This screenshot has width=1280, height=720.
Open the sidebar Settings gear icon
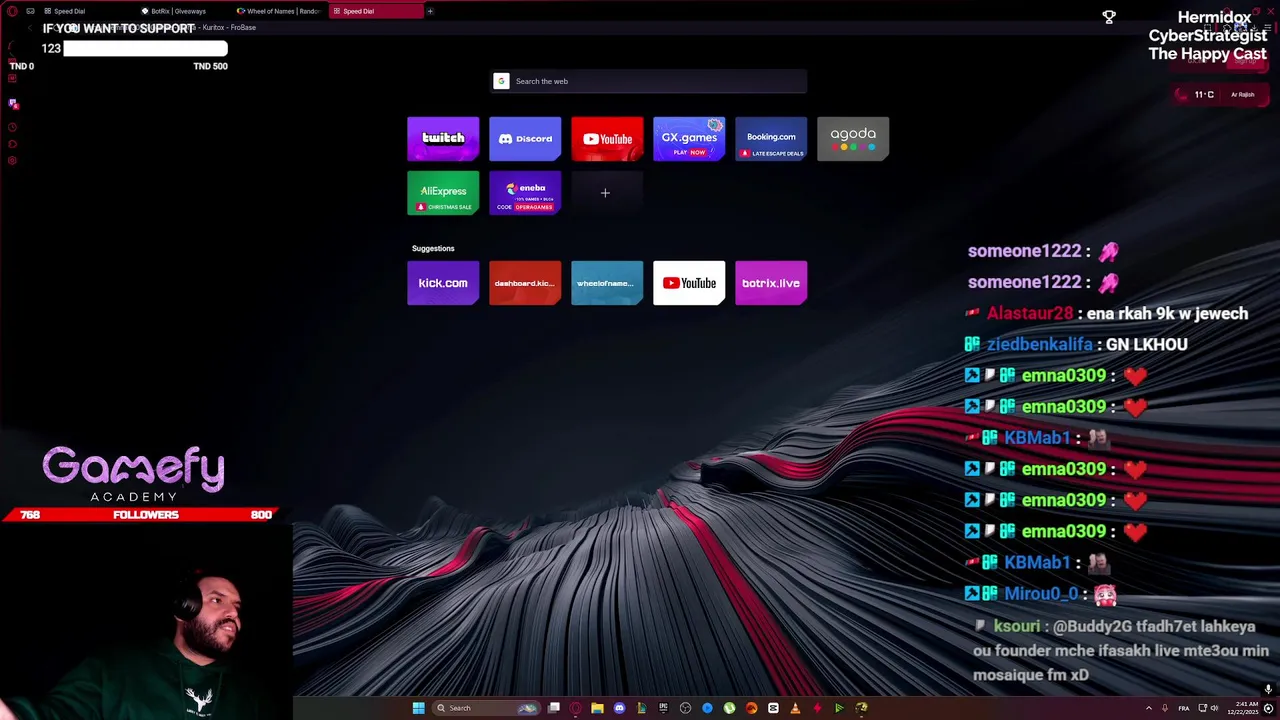tap(12, 160)
